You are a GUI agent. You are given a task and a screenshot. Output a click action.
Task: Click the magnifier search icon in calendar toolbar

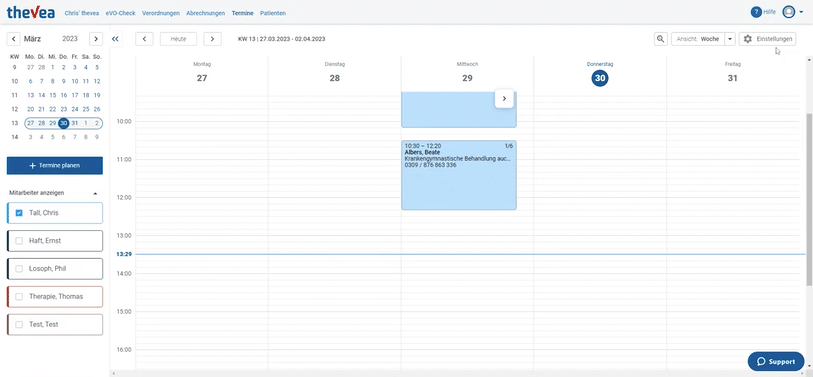point(661,39)
